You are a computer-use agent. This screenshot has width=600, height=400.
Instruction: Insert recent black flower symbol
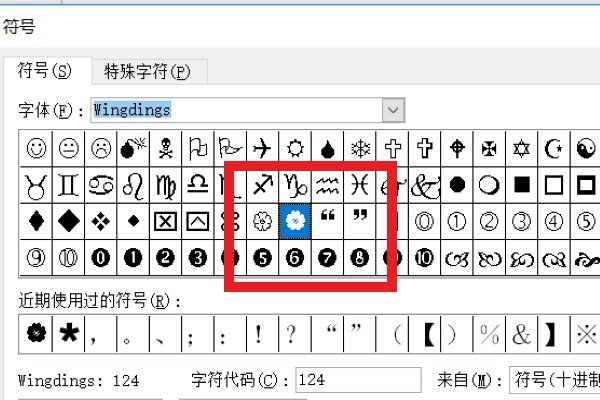click(36, 334)
